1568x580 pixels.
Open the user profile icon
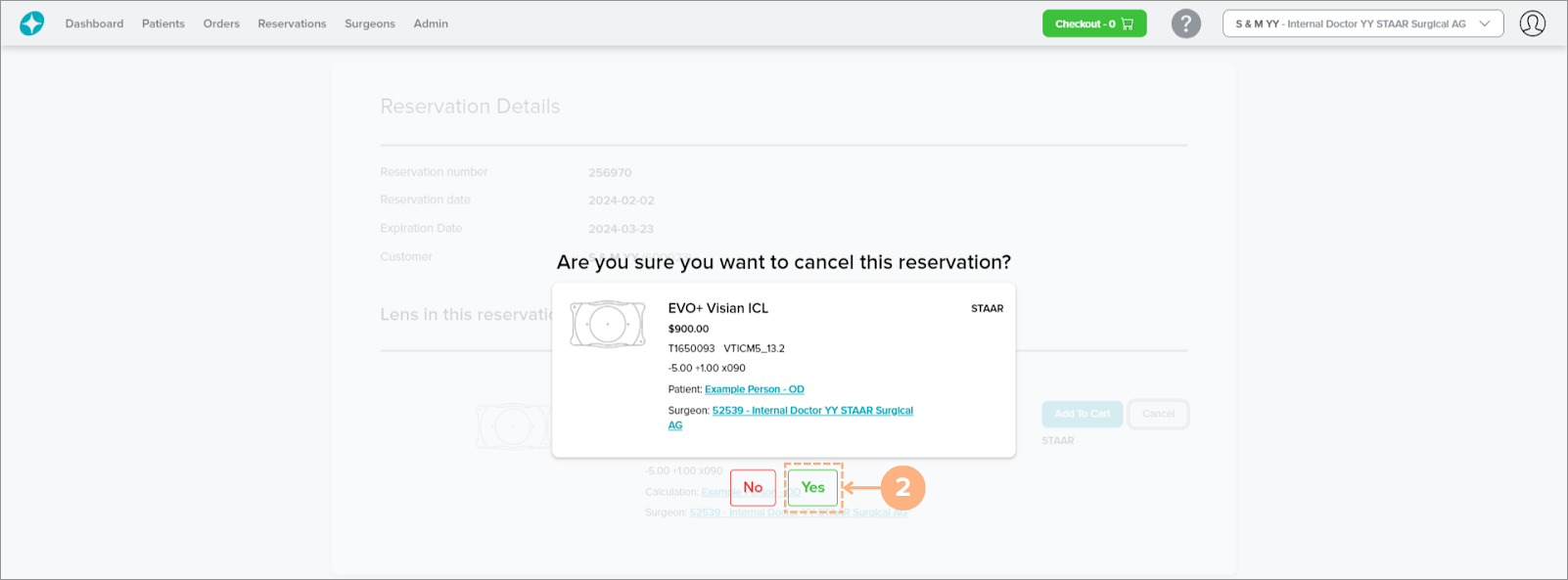click(1532, 23)
